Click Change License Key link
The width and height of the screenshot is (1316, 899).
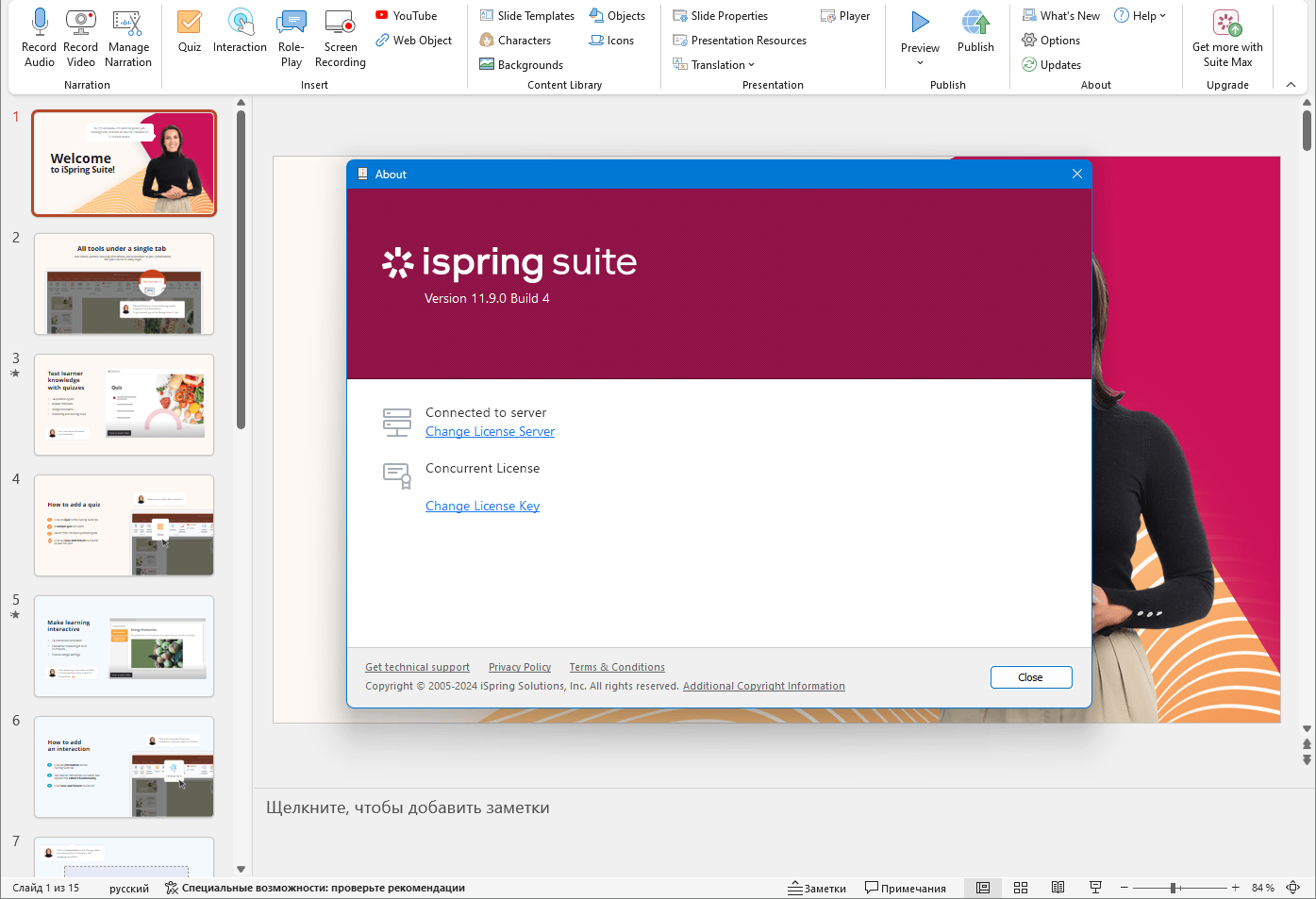coord(482,507)
